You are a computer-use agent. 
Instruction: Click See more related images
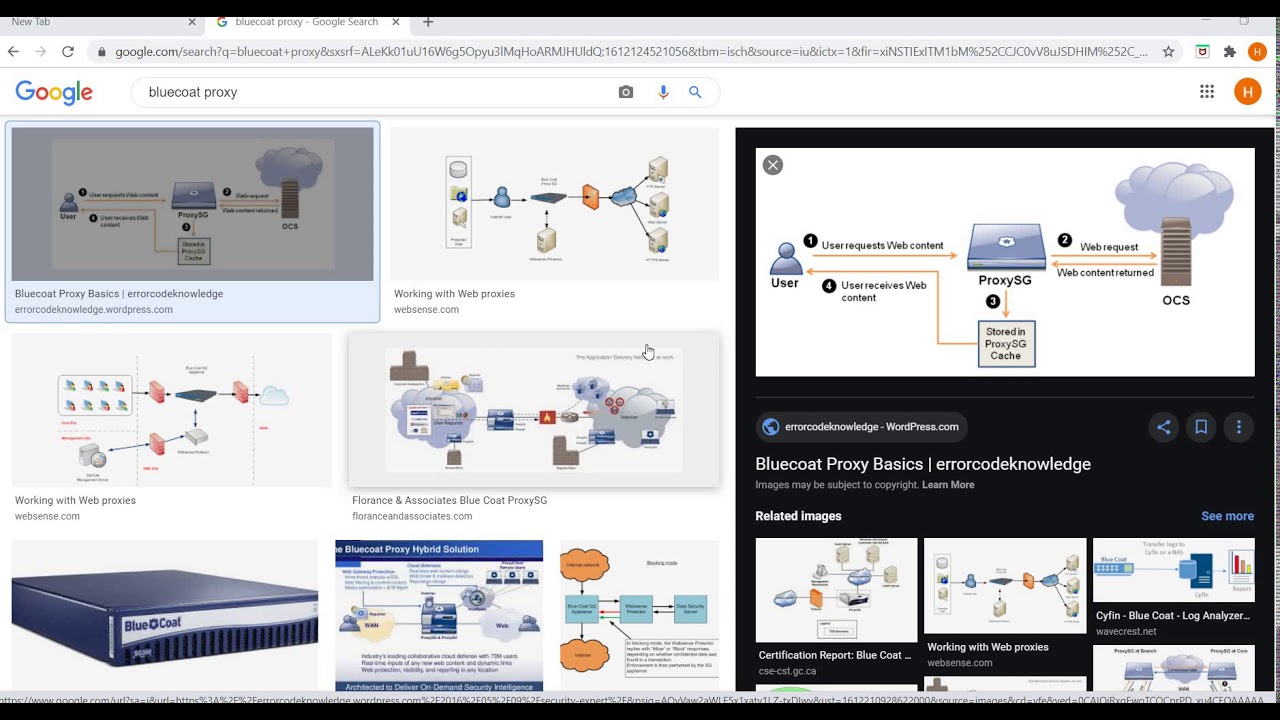(1227, 516)
